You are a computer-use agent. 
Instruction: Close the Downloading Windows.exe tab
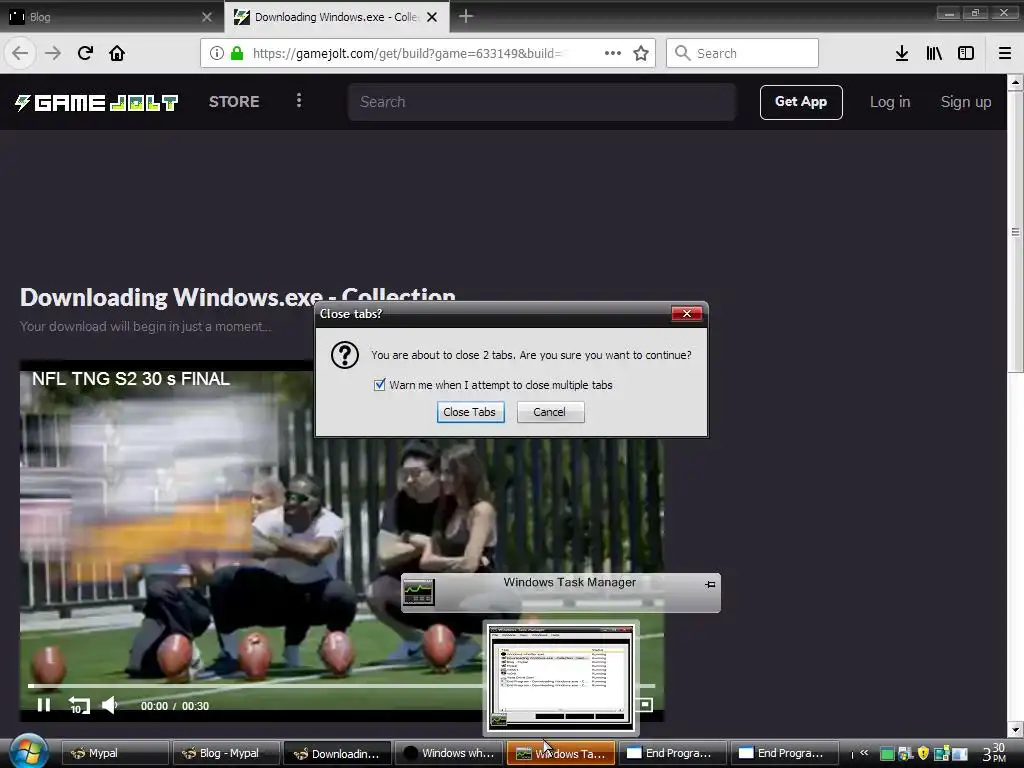(432, 17)
